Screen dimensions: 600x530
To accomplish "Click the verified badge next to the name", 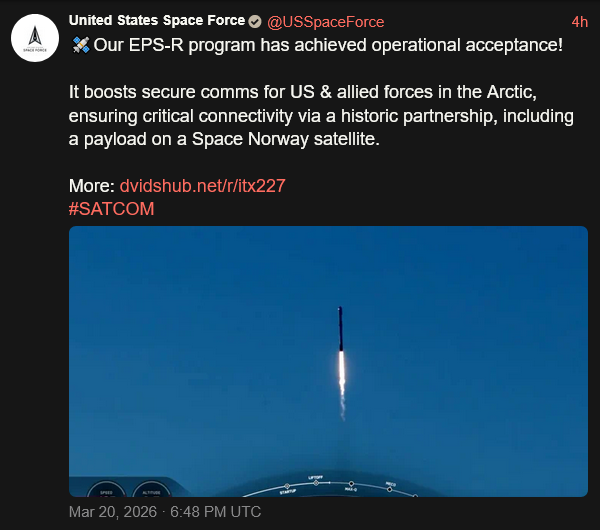I will point(256,22).
